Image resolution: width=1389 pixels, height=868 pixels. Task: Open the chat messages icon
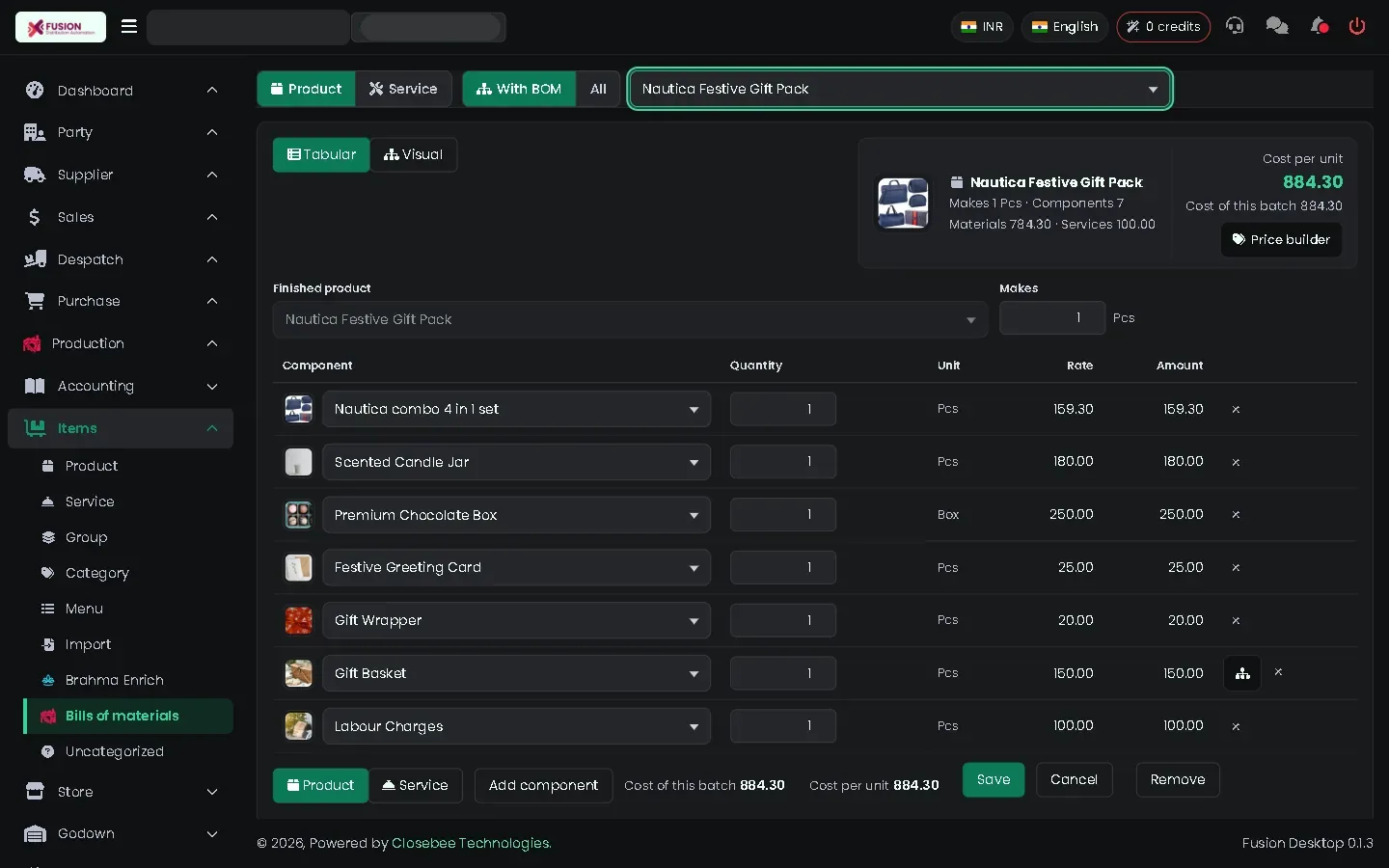[1277, 26]
